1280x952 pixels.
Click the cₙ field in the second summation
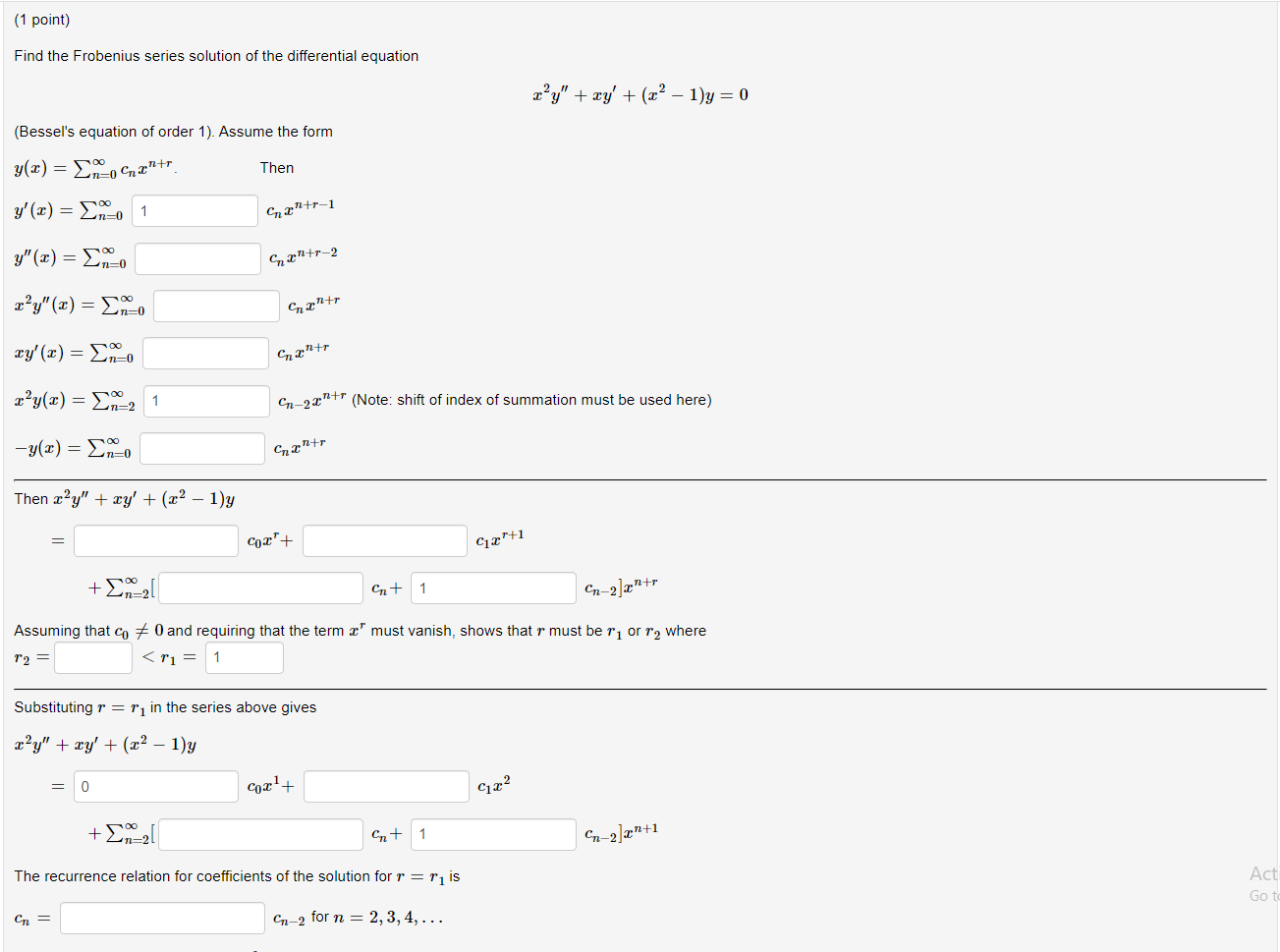(x=260, y=834)
